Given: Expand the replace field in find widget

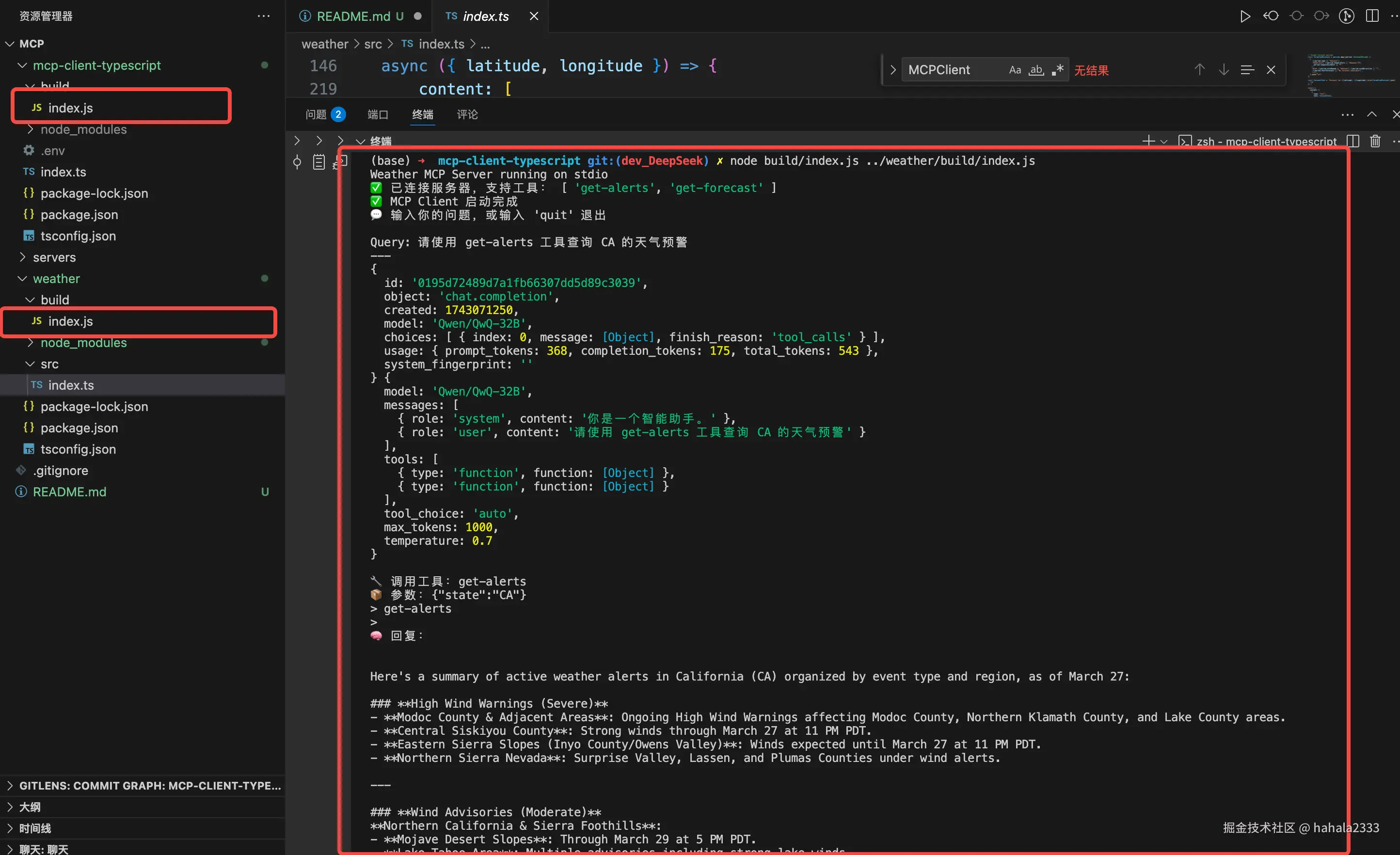Looking at the screenshot, I should [x=892, y=70].
